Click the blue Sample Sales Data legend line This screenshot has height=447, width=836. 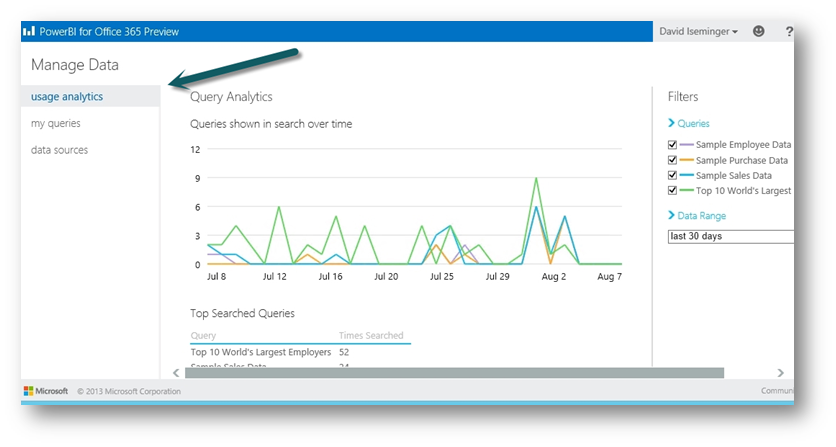pos(686,175)
